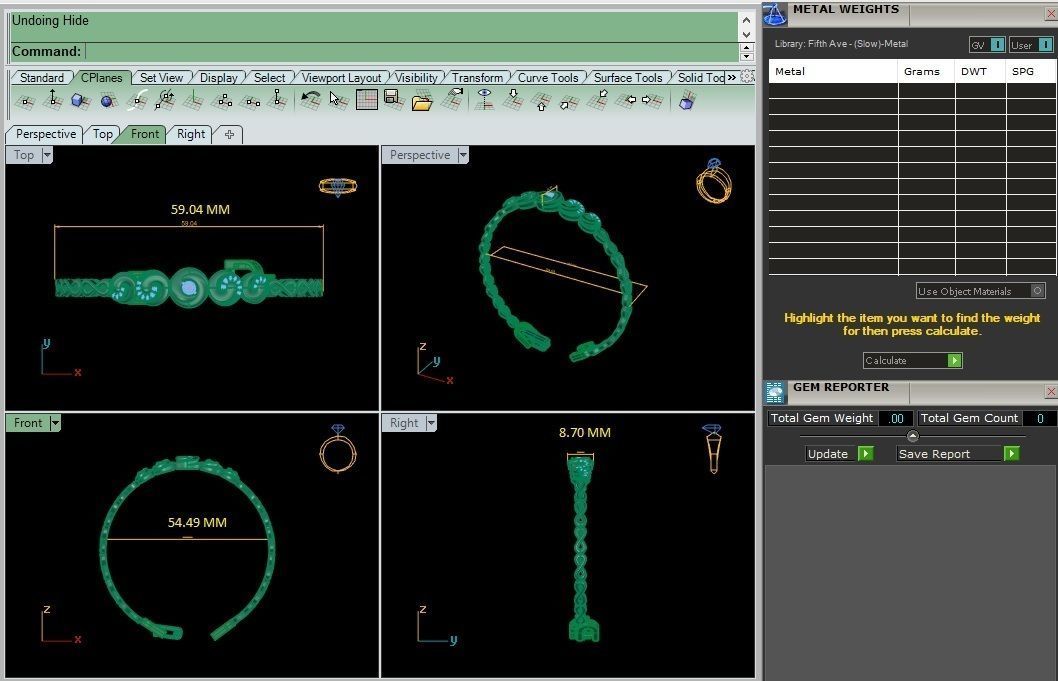Image resolution: width=1058 pixels, height=681 pixels.
Task: Open toolbar options gear icon
Action: coord(747,77)
